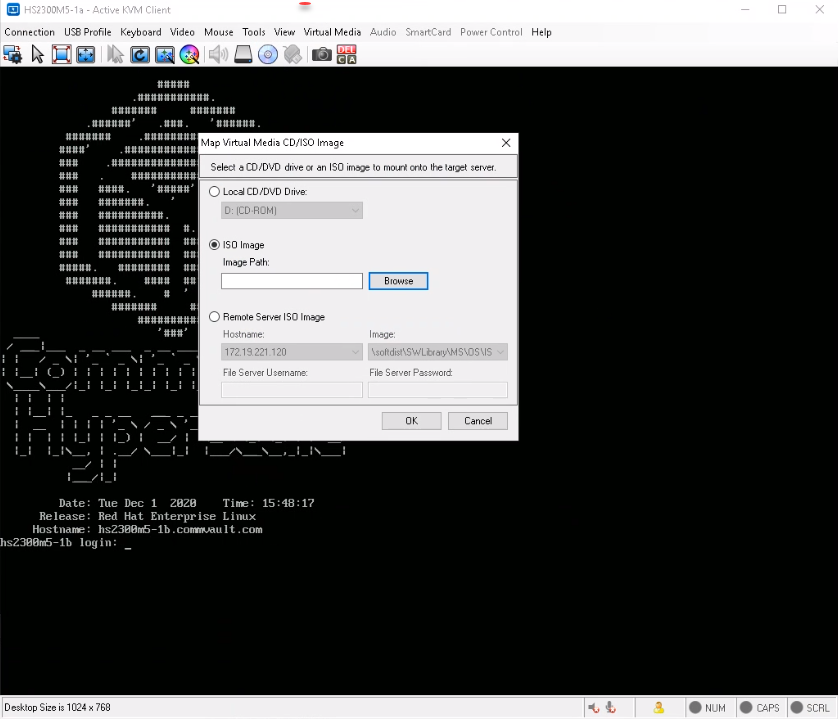Click inside the Image Path input field
This screenshot has width=838, height=719.
291,281
